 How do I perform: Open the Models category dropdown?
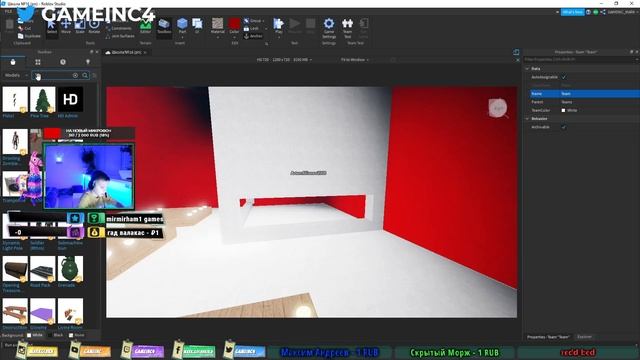click(16, 75)
